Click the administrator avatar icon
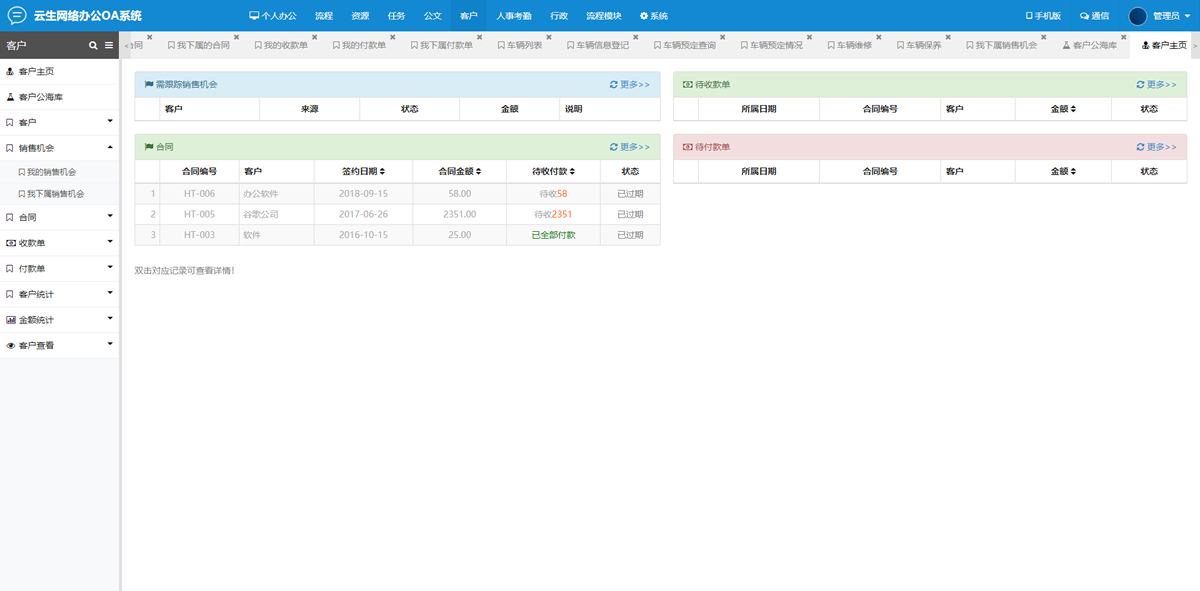The width and height of the screenshot is (1200, 591). (x=1138, y=15)
